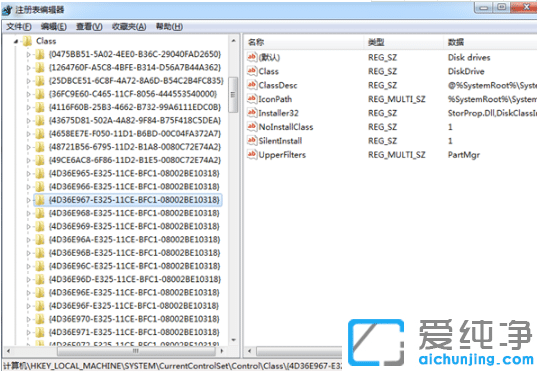Viewport: 542px width, 372px height.
Task: Click the PartMgr data cell
Action: [x=464, y=155]
